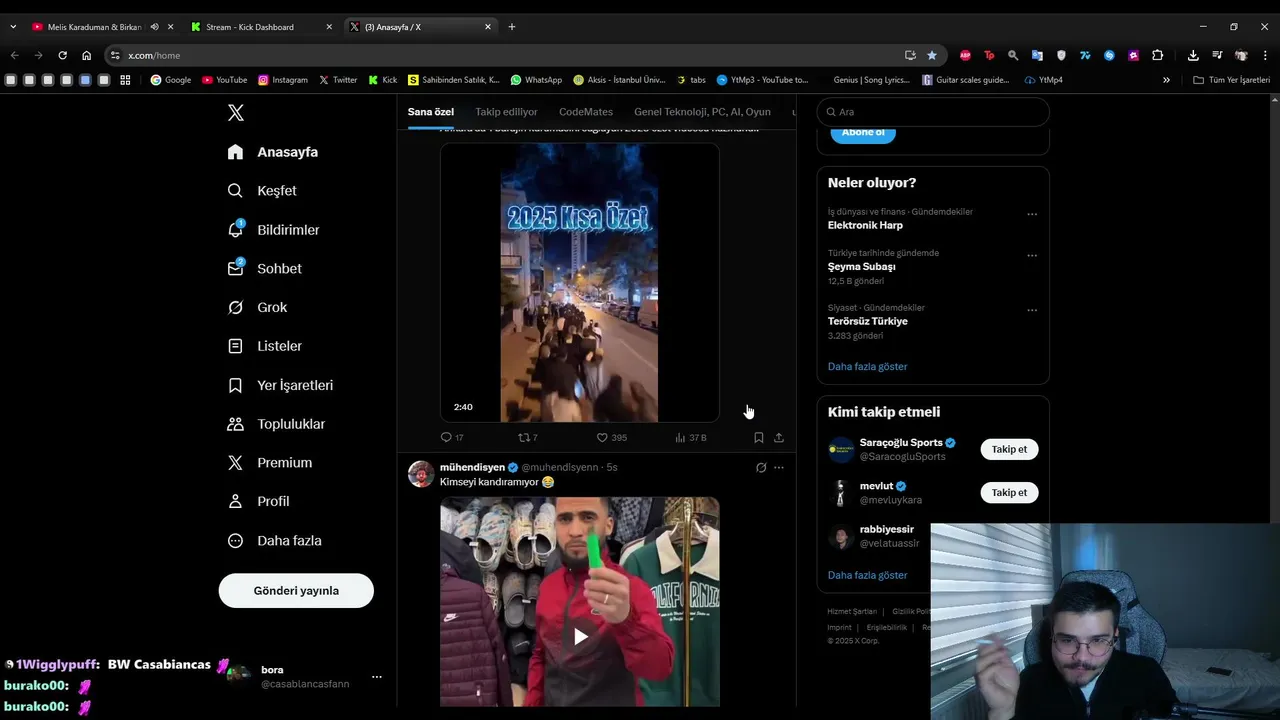The height and width of the screenshot is (720, 1280).
Task: Click the Ara search field
Action: tap(933, 112)
